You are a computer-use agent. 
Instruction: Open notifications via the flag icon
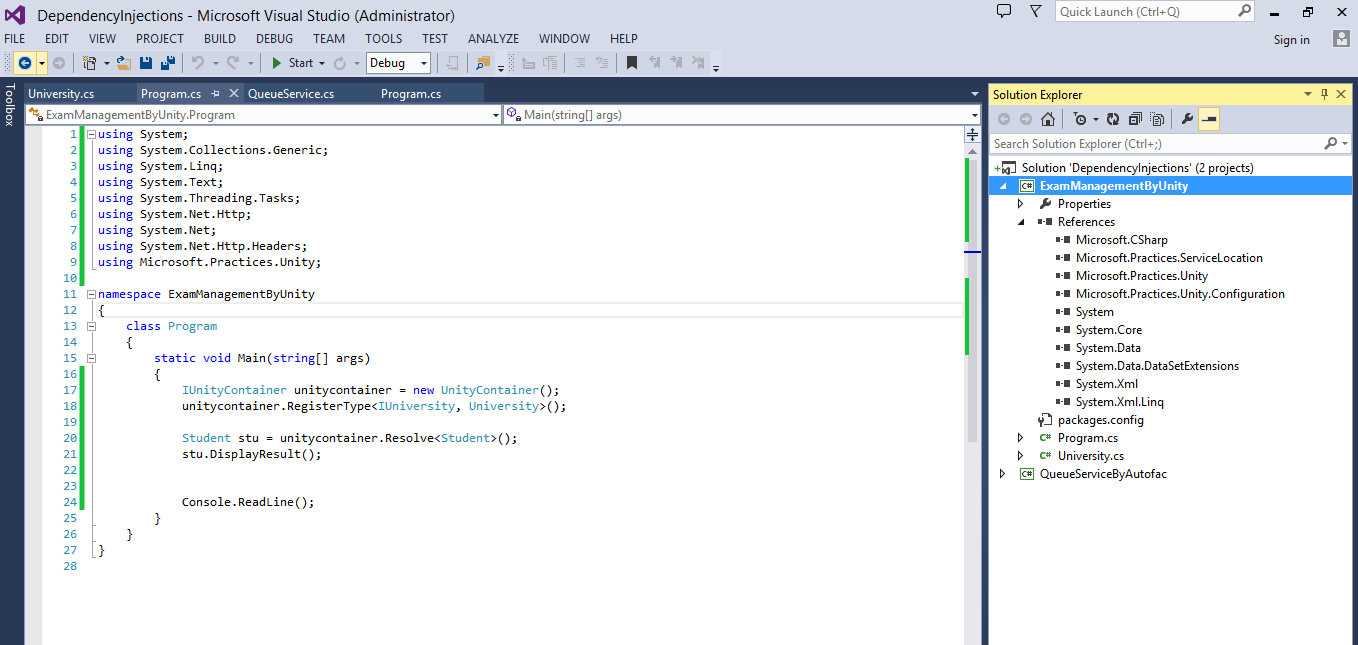coord(1035,11)
